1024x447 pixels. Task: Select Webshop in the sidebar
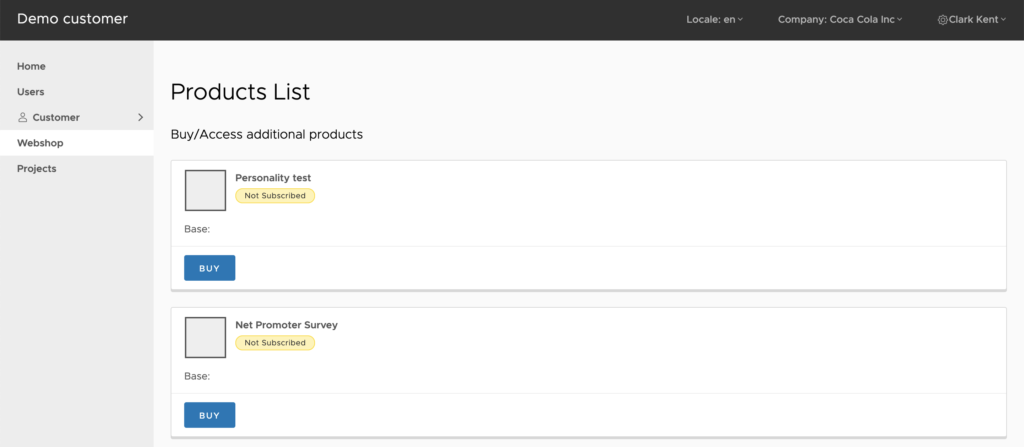point(40,143)
